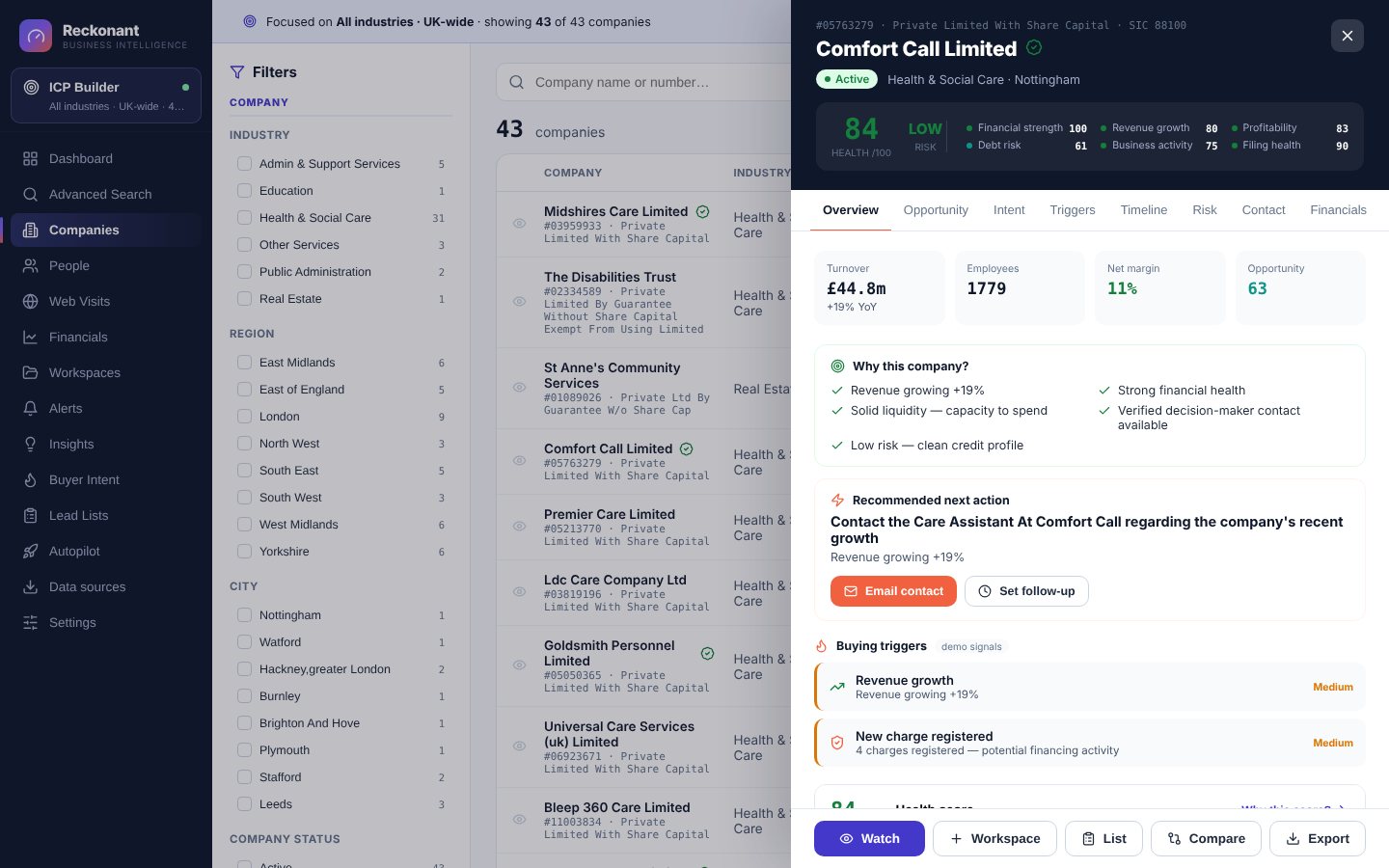Open the ICP Builder selector

point(106,95)
